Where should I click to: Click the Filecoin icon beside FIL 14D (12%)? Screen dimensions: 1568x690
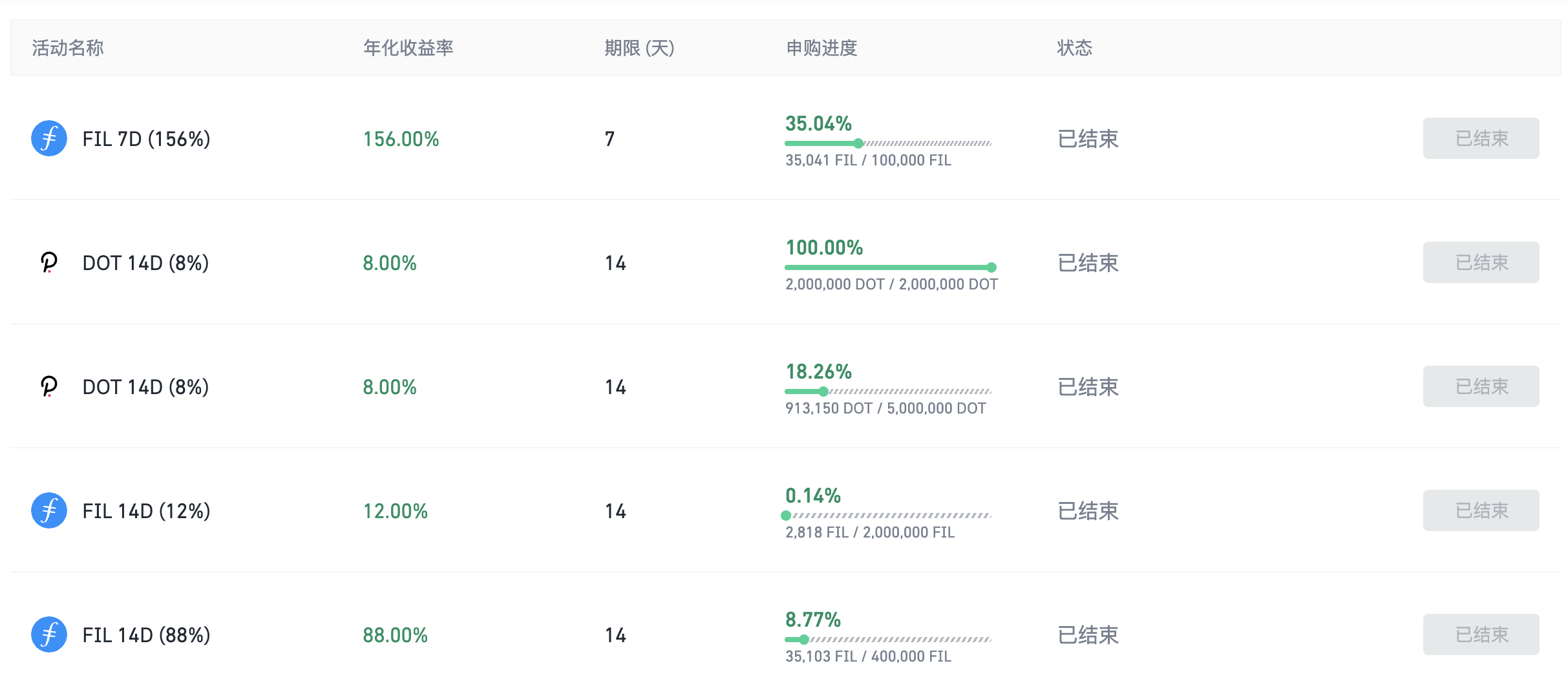point(49,510)
